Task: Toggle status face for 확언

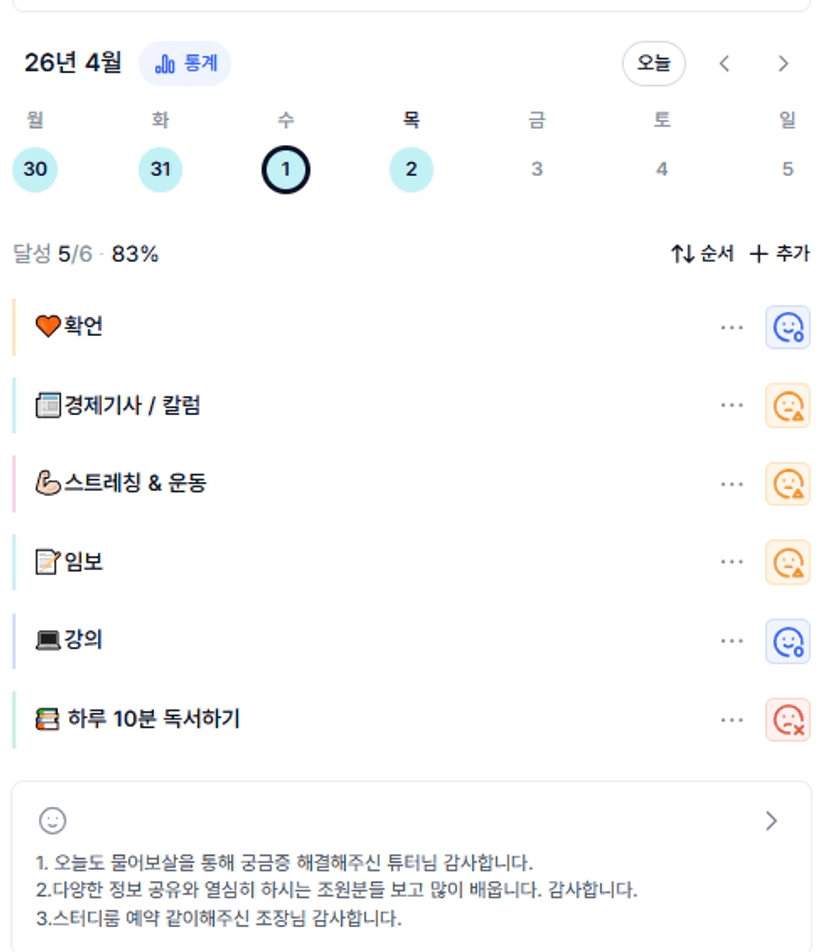Action: tap(788, 327)
